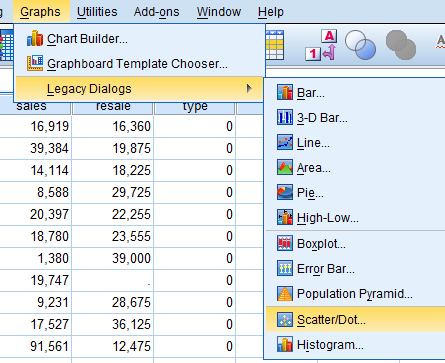Click the missing resale cell beside 19,747
The image size is (445, 363).
click(113, 280)
